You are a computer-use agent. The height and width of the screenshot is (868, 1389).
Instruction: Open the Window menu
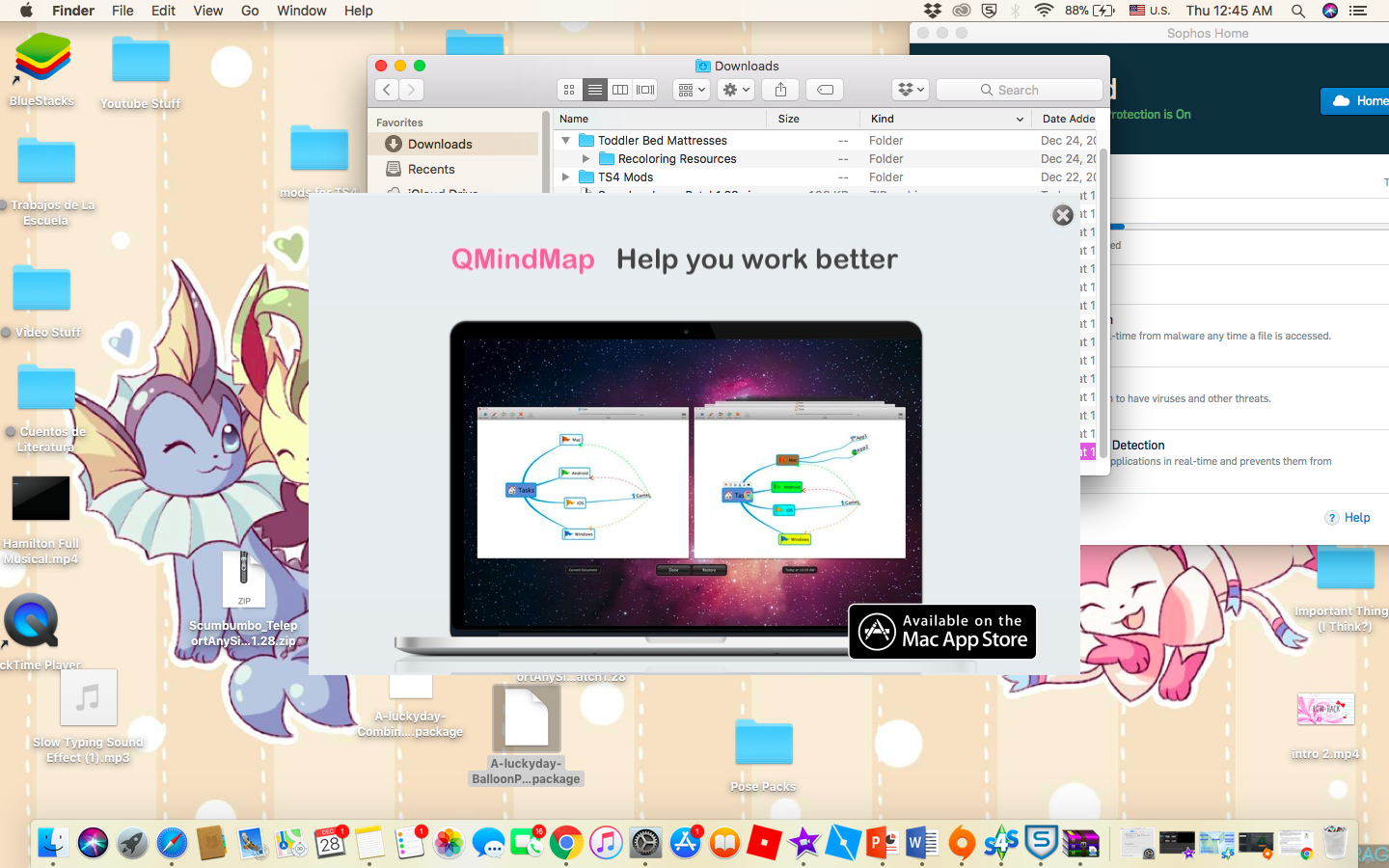pos(302,11)
